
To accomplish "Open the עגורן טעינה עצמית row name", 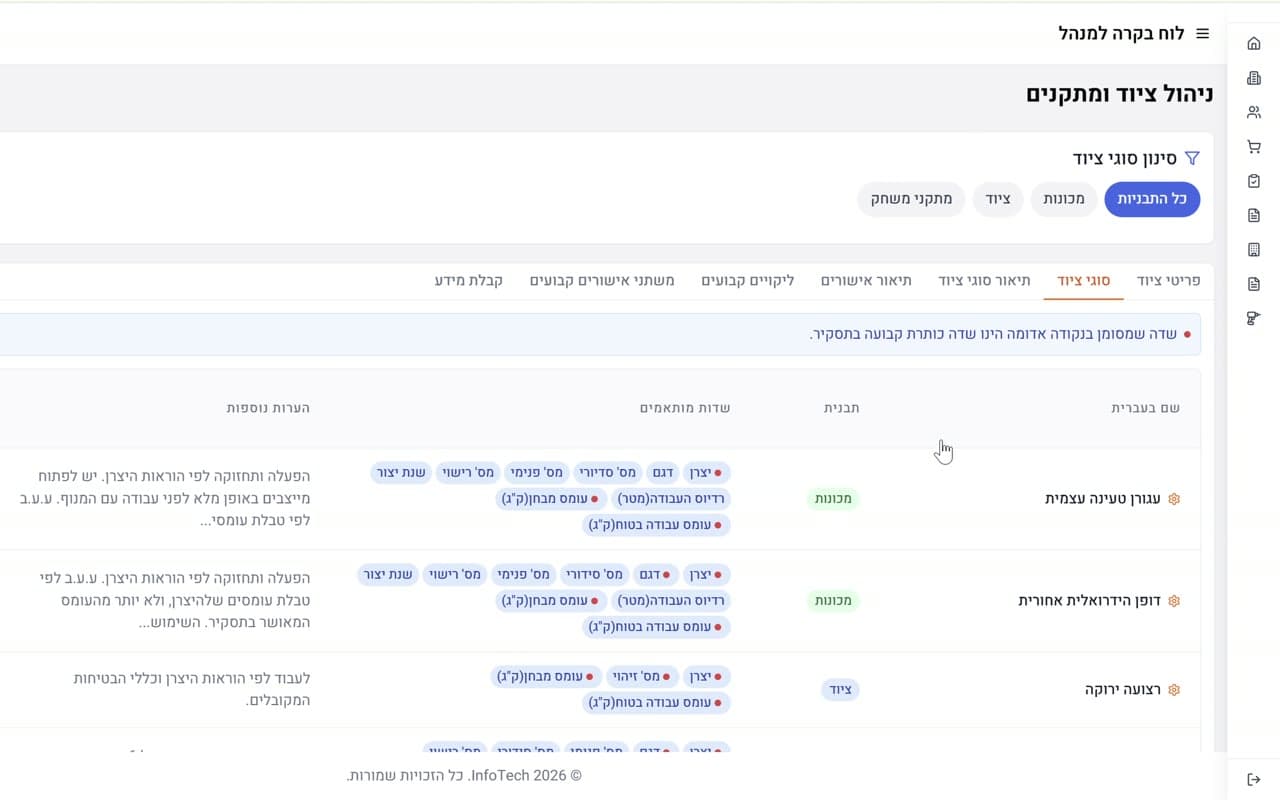I will (x=1103, y=498).
